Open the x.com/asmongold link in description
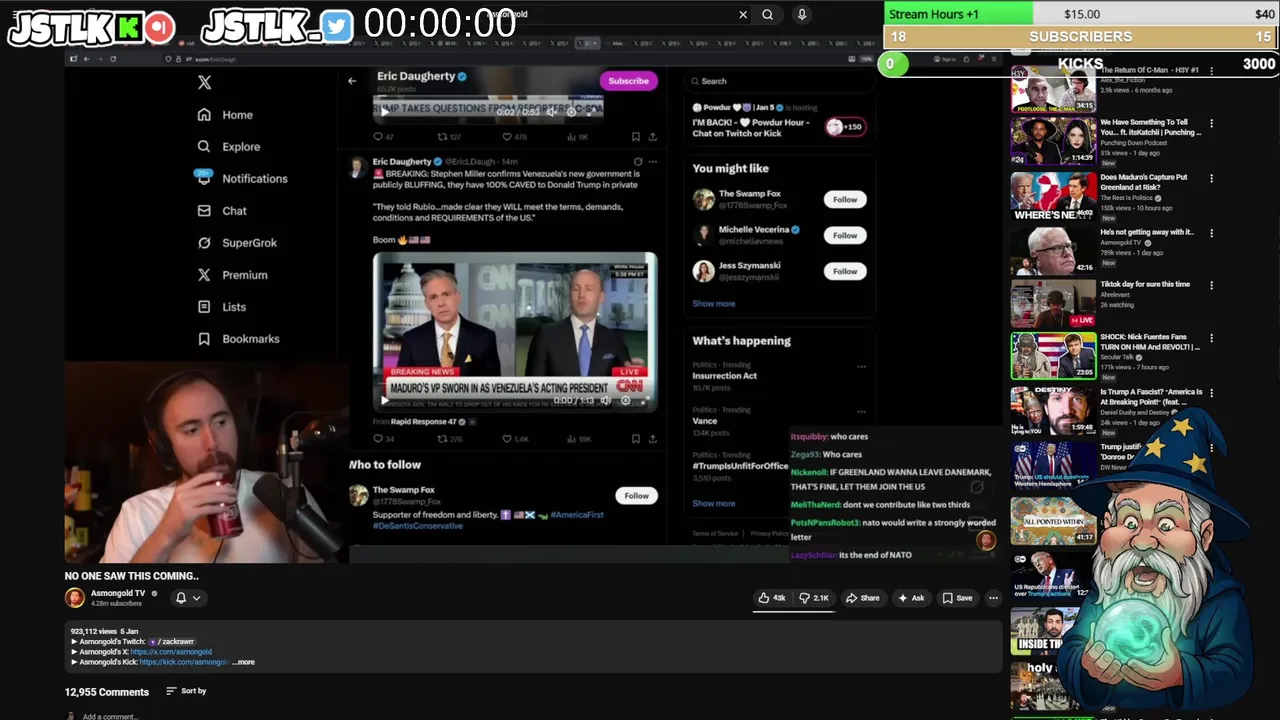 click(x=171, y=652)
